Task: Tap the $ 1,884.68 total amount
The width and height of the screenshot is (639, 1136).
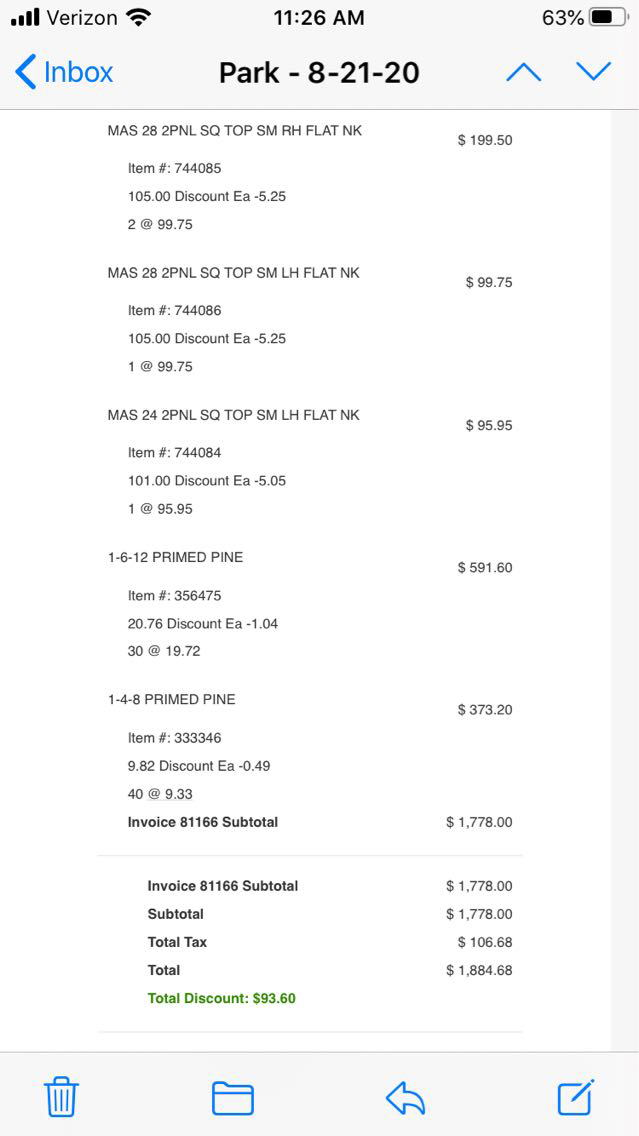Action: coord(479,970)
